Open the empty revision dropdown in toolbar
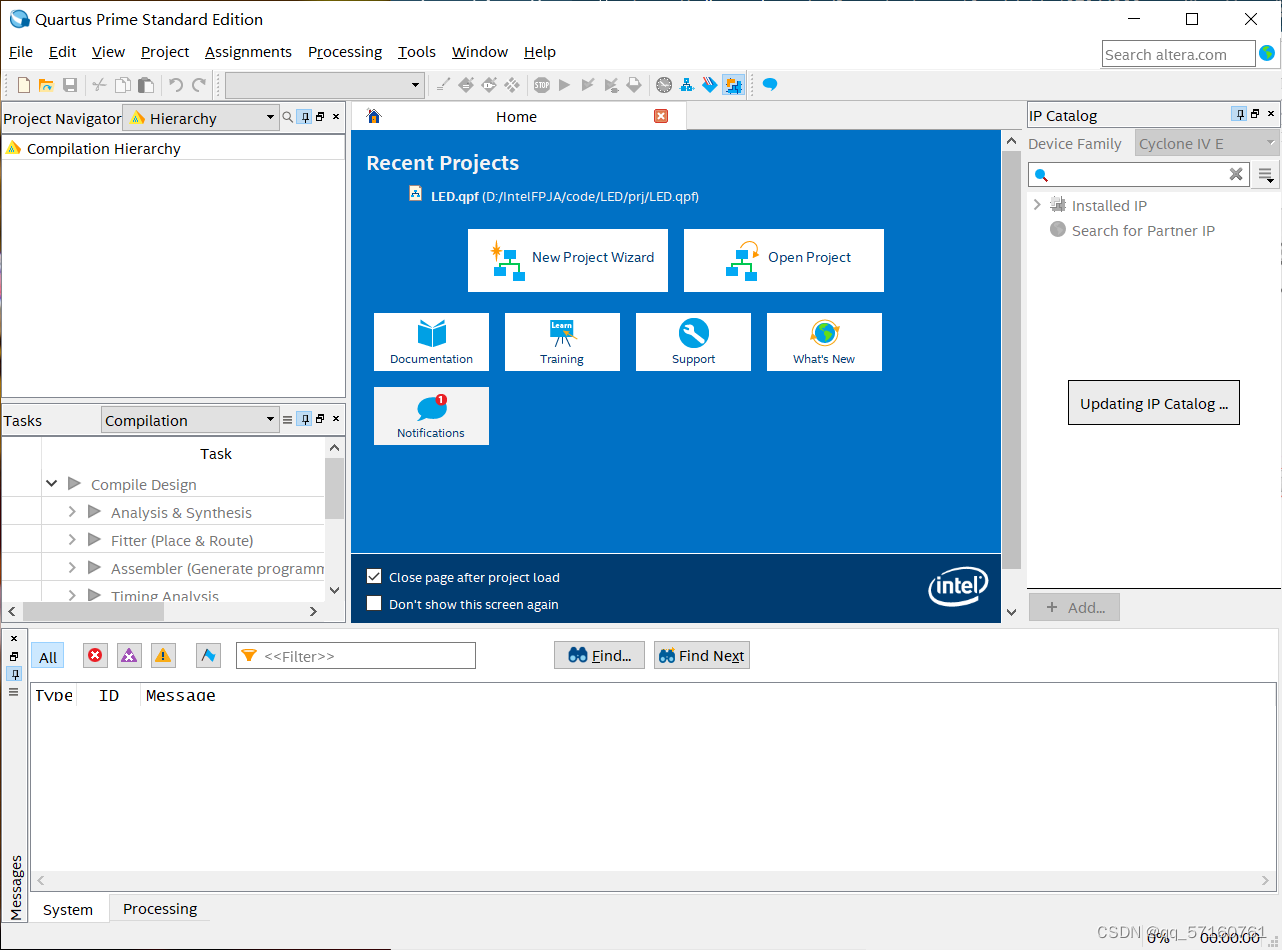 tap(325, 85)
